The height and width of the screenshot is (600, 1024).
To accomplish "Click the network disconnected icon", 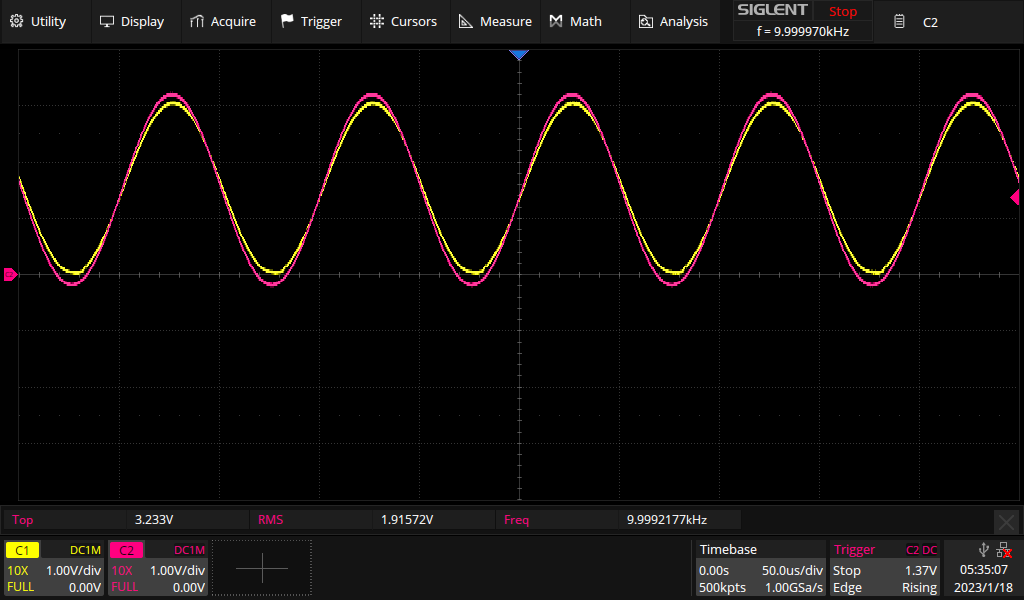I will (x=1004, y=550).
